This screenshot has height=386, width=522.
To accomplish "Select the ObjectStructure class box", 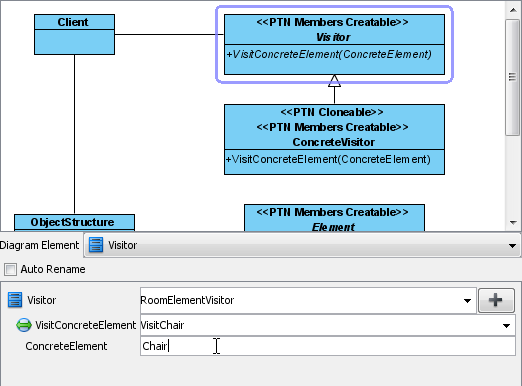I will [74, 223].
